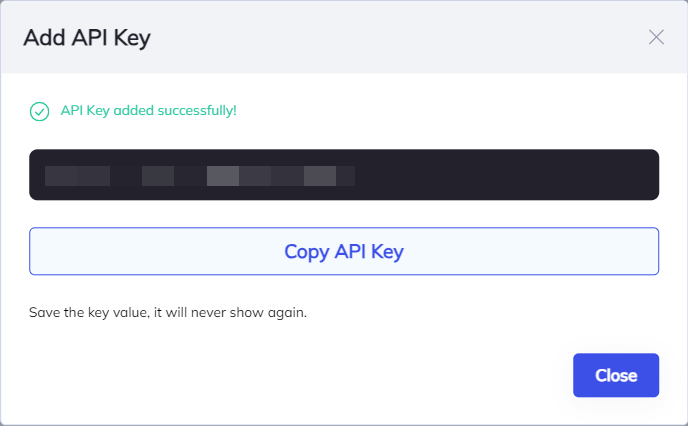This screenshot has width=688, height=426.
Task: Click the warning text about key visibility
Action: tap(168, 312)
